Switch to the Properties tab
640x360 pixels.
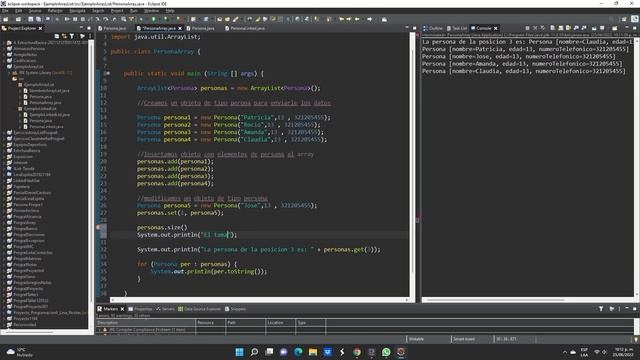click(140, 309)
